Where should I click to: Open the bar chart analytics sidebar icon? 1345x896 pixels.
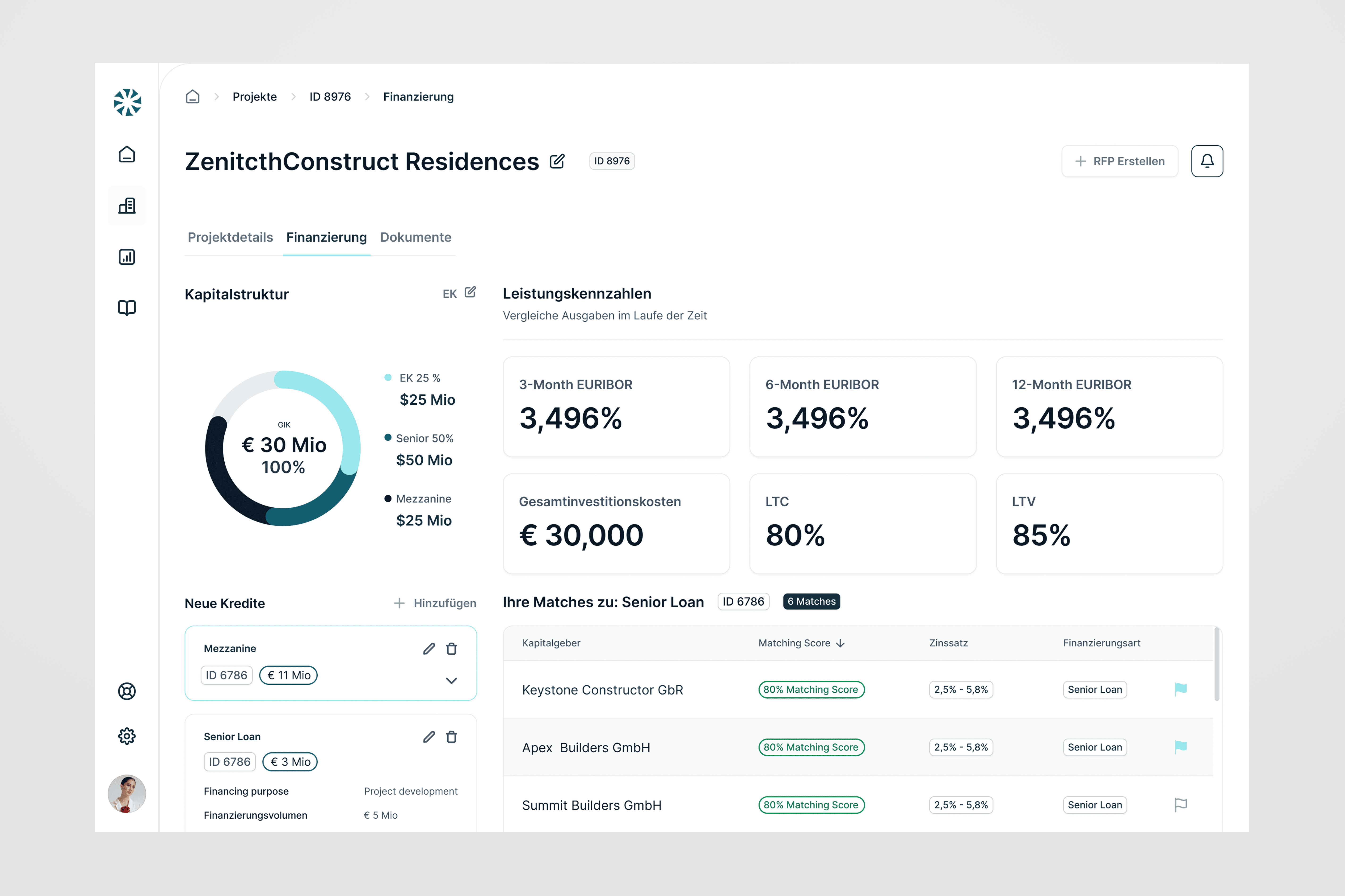point(127,257)
